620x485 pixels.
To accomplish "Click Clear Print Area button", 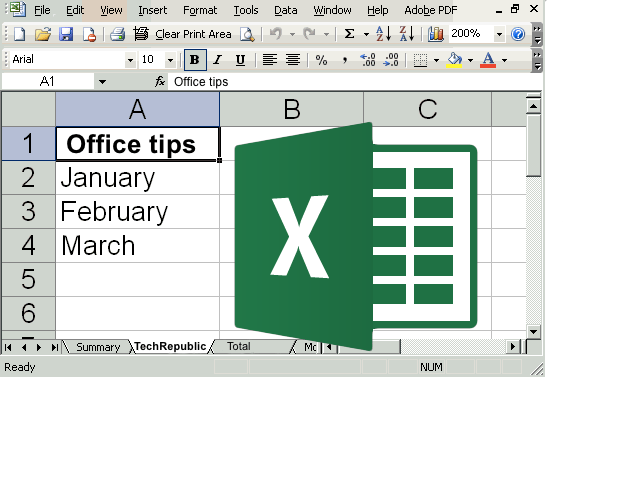I will (x=193, y=34).
